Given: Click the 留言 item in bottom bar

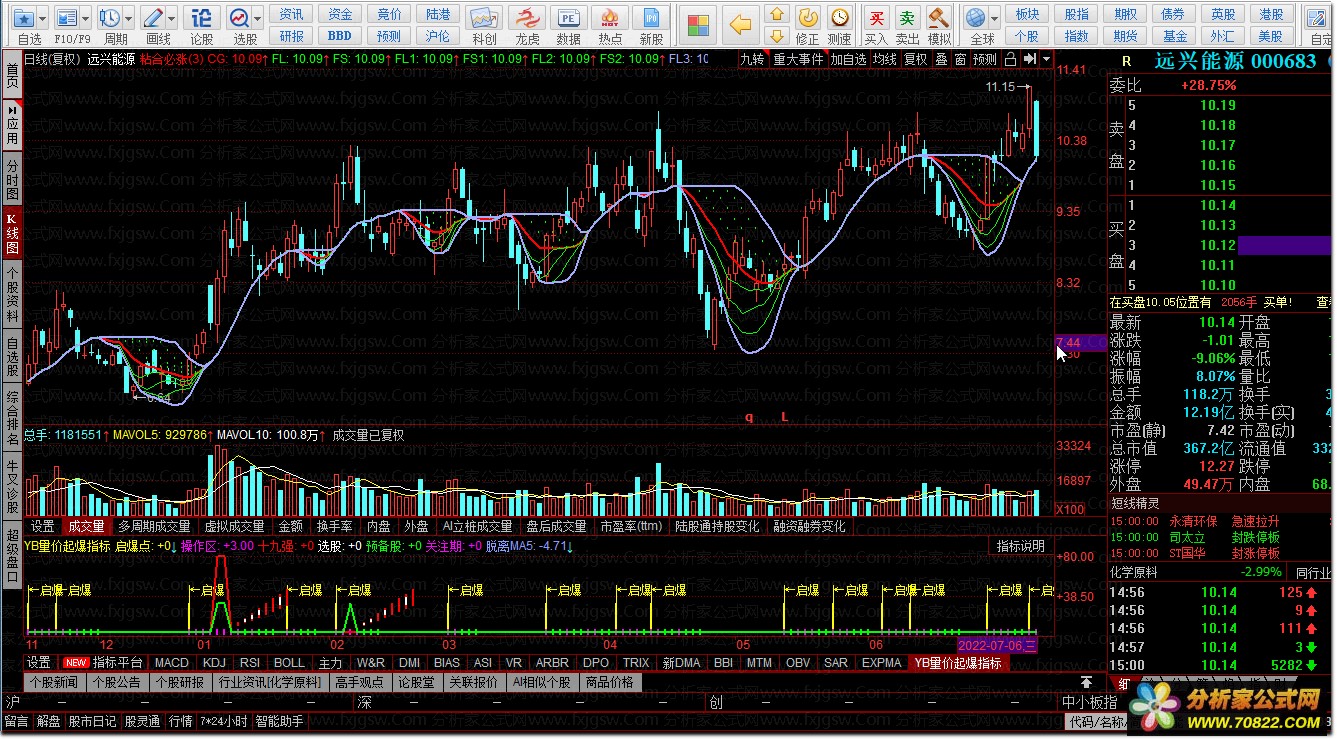Looking at the screenshot, I should point(16,721).
